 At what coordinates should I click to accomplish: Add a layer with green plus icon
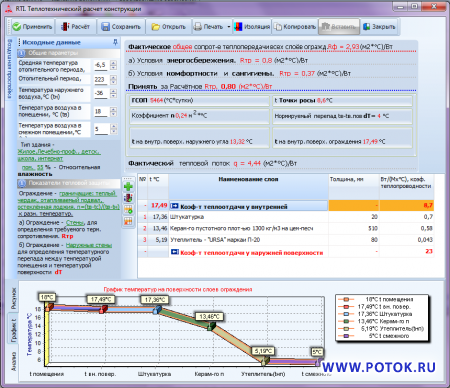[x=128, y=186]
